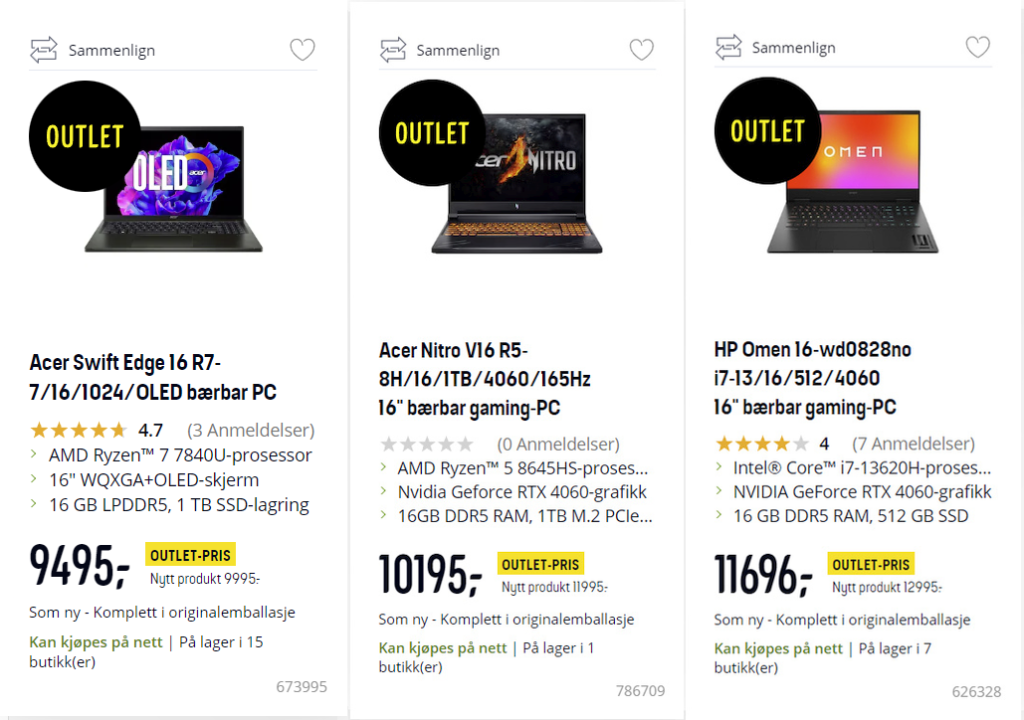View the 3 Anmeldelser reviews link
This screenshot has width=1024, height=720.
pyautogui.click(x=251, y=431)
